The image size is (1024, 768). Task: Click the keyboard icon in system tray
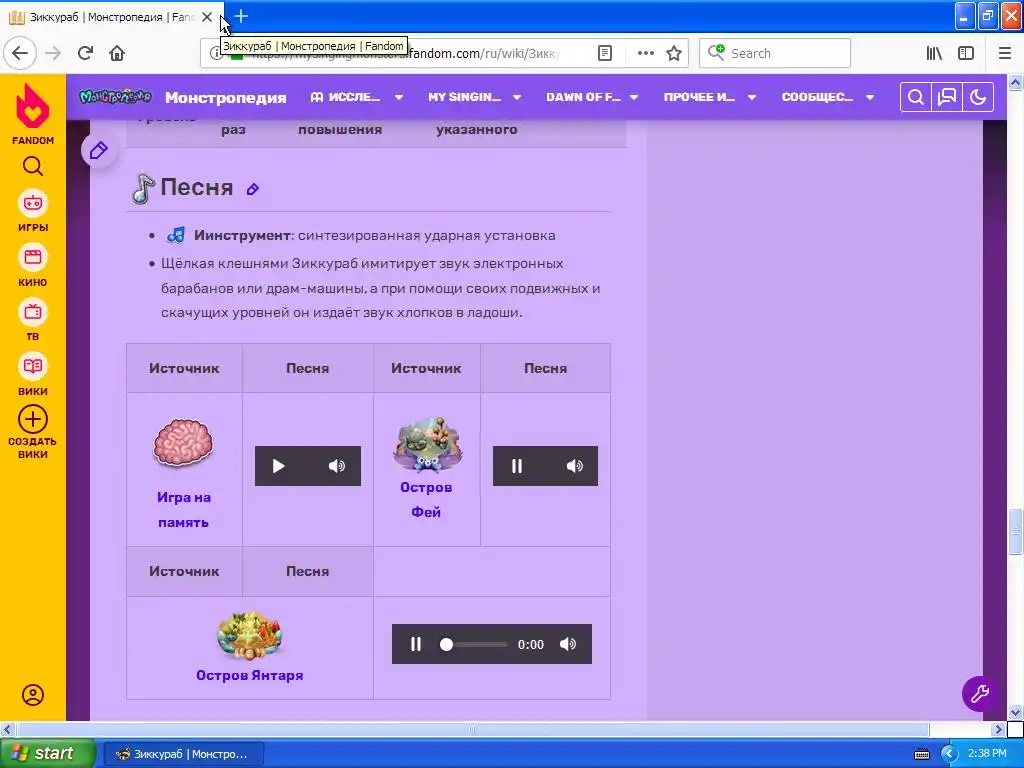pos(921,754)
